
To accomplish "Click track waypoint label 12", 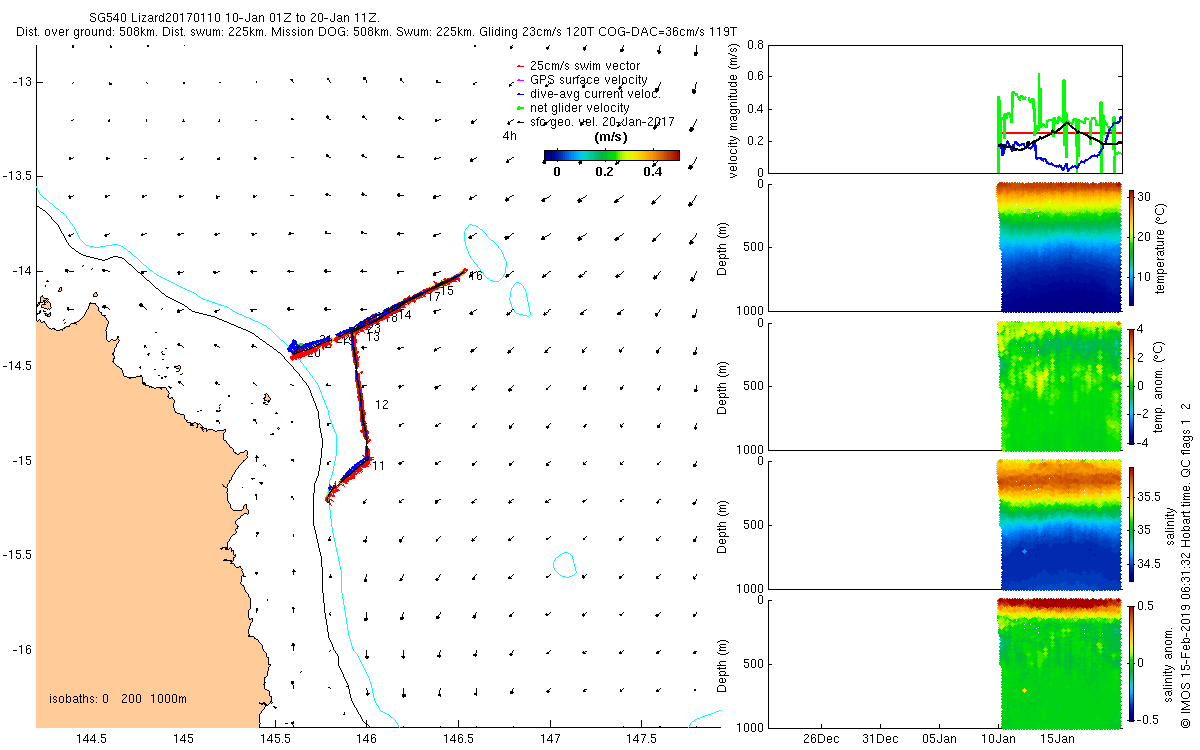I will pos(381,405).
